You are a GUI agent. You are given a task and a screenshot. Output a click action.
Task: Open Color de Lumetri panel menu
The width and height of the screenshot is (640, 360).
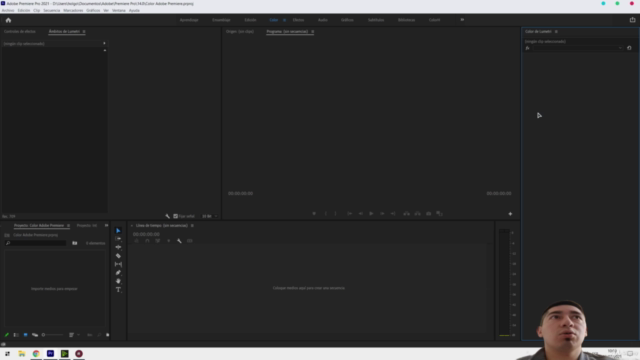tap(556, 32)
